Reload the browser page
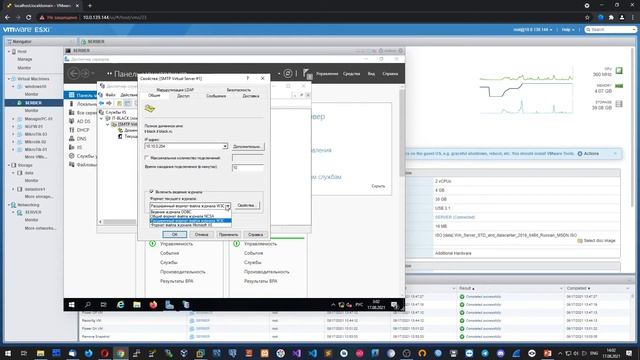Viewport: 640px width, 360px height. pyautogui.click(x=28, y=18)
